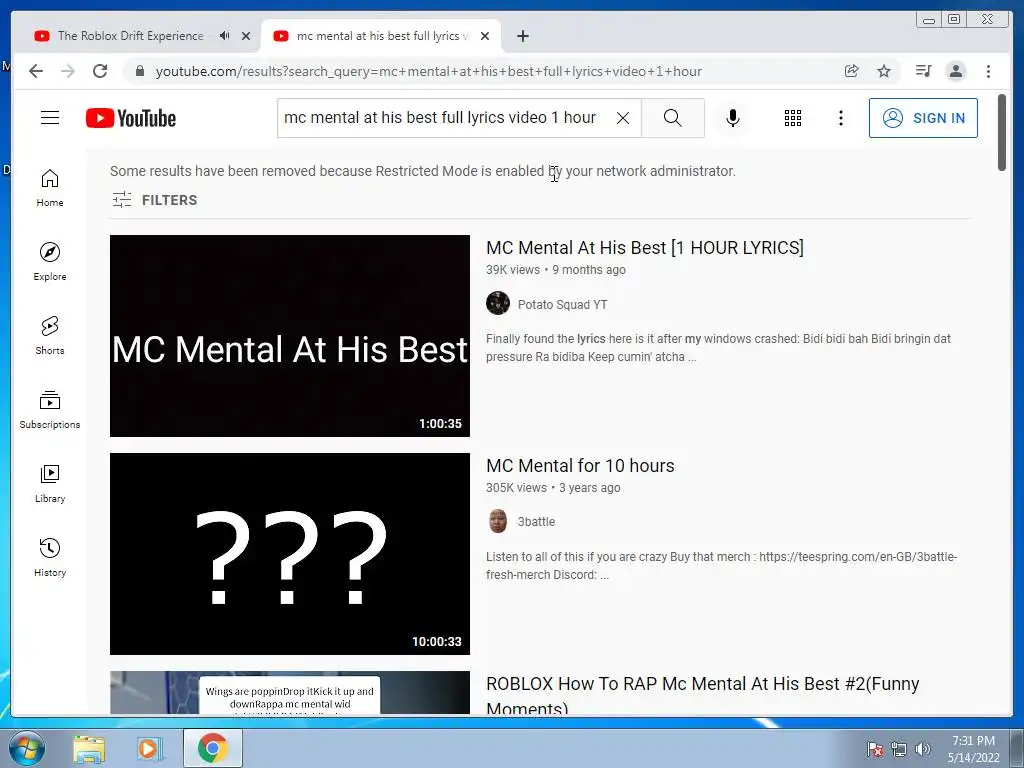
Task: Open the clock showing 7:31 PM
Action: (973, 749)
